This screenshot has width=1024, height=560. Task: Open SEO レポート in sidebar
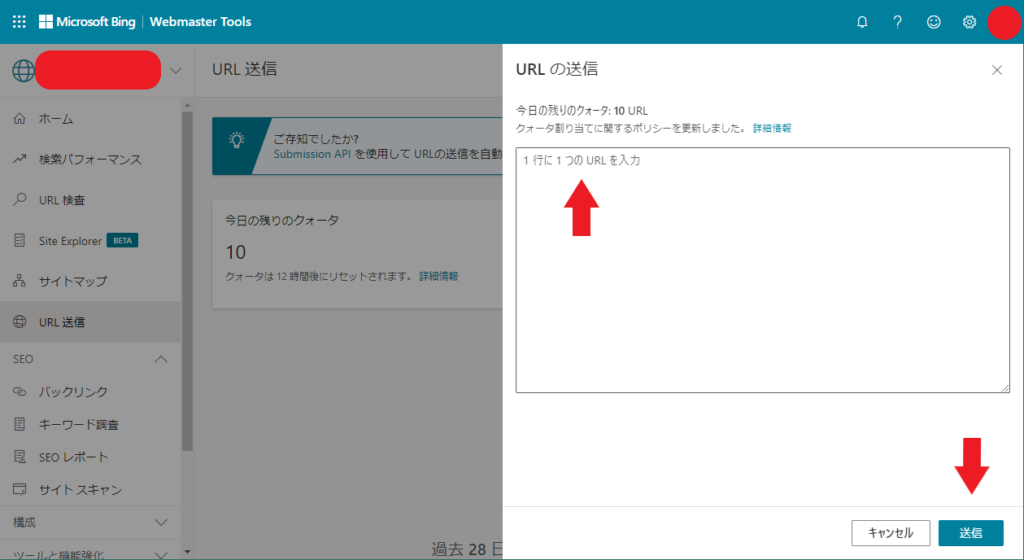click(x=90, y=457)
